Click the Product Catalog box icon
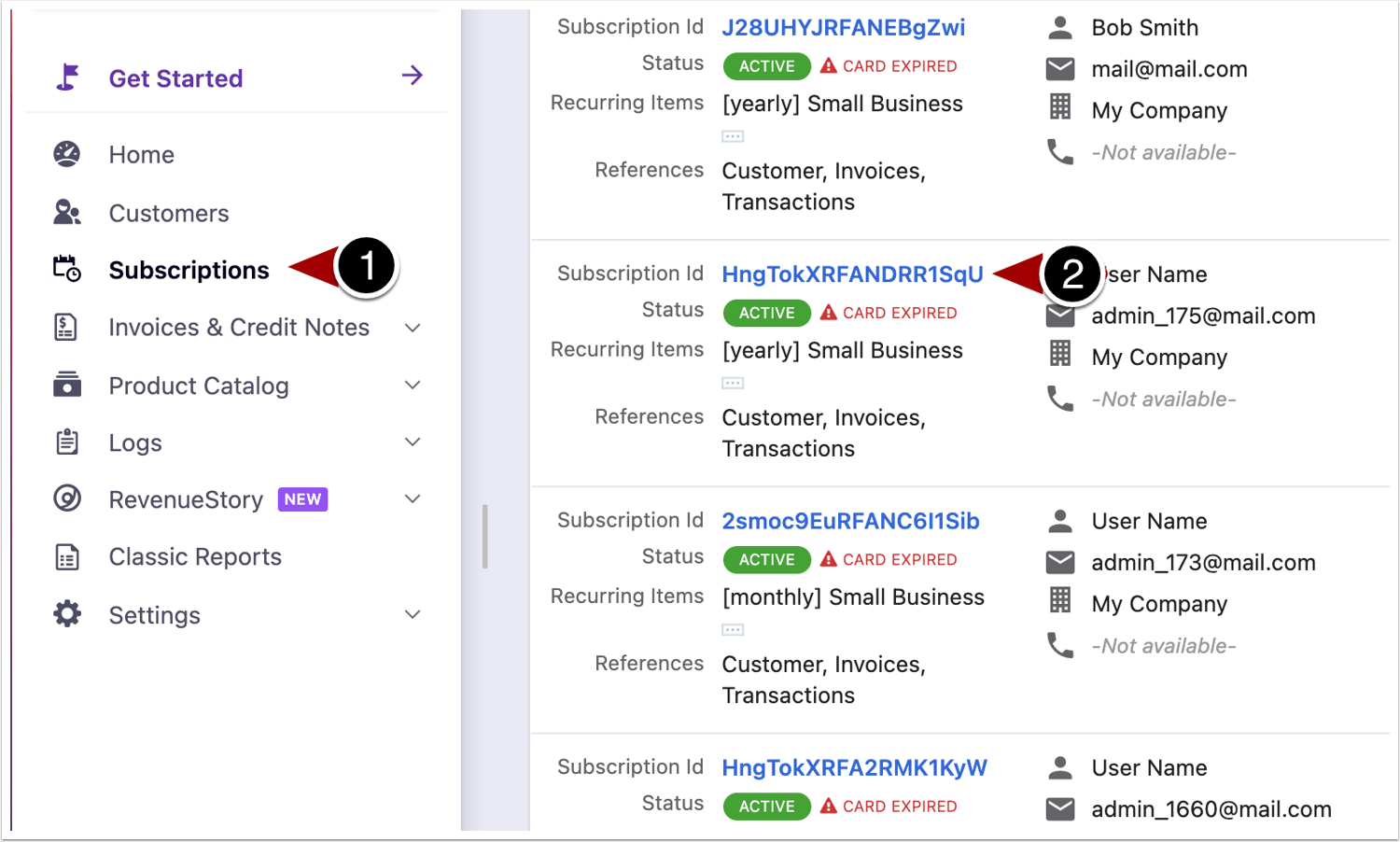This screenshot has width=1400, height=842. pos(67,385)
